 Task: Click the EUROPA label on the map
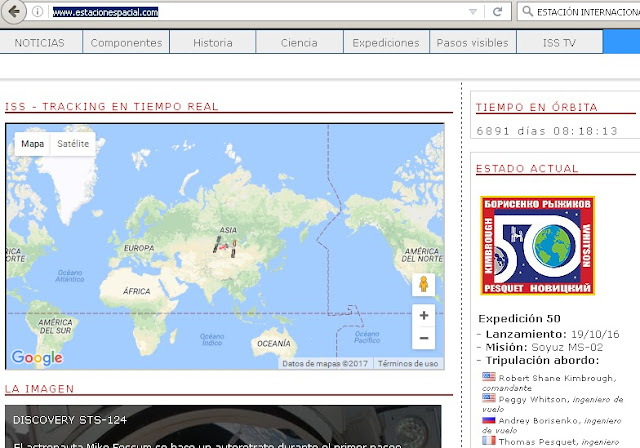pyautogui.click(x=139, y=248)
